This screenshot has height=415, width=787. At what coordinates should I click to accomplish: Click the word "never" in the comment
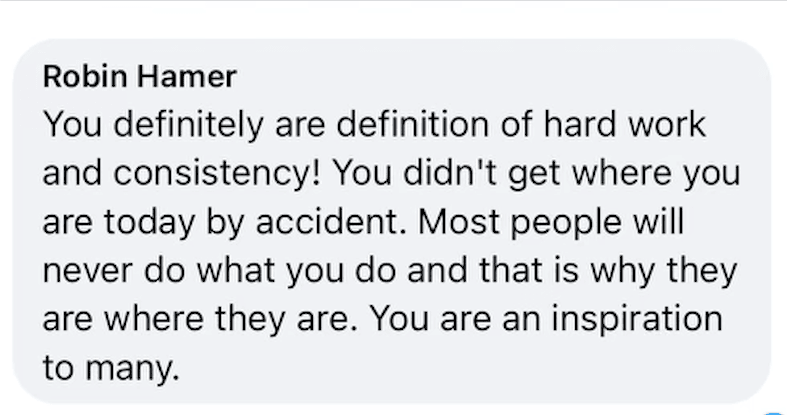pos(88,270)
